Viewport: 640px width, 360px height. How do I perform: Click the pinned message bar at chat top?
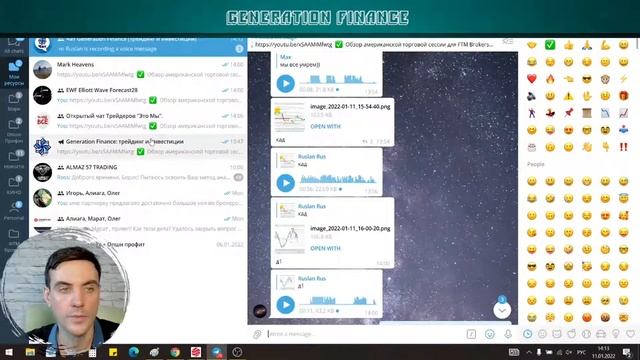click(373, 44)
